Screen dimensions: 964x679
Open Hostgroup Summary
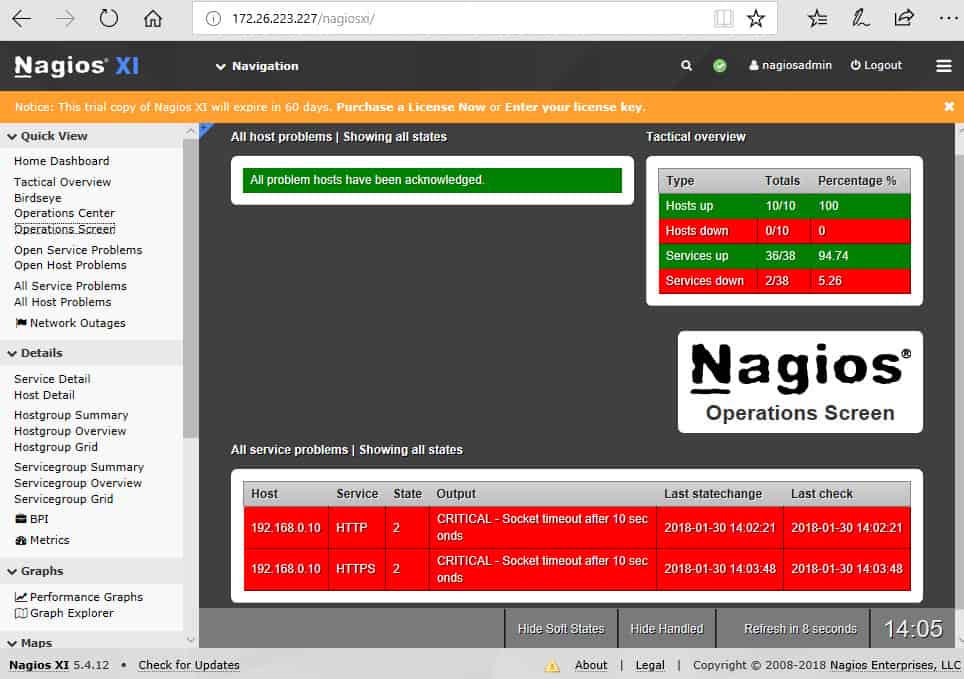click(71, 415)
